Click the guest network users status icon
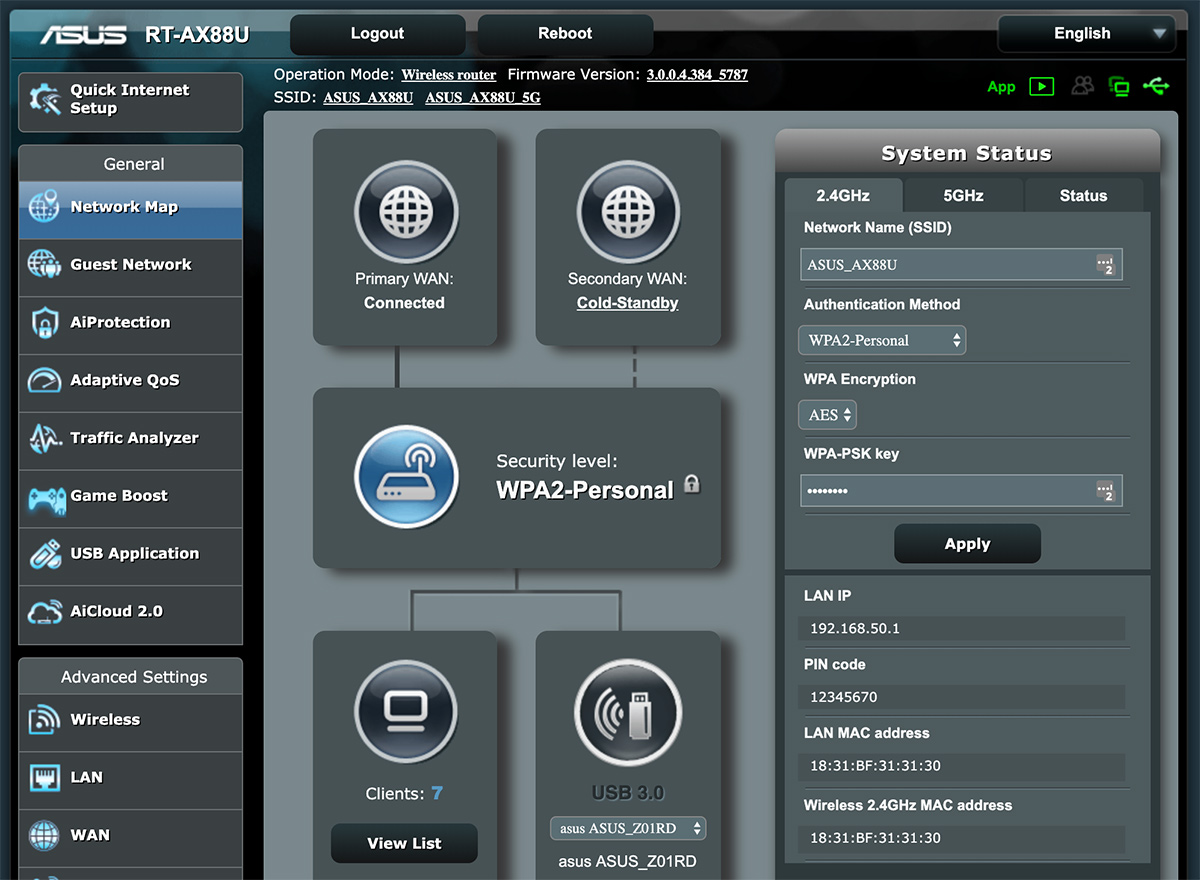1200x880 pixels. pos(1082,87)
